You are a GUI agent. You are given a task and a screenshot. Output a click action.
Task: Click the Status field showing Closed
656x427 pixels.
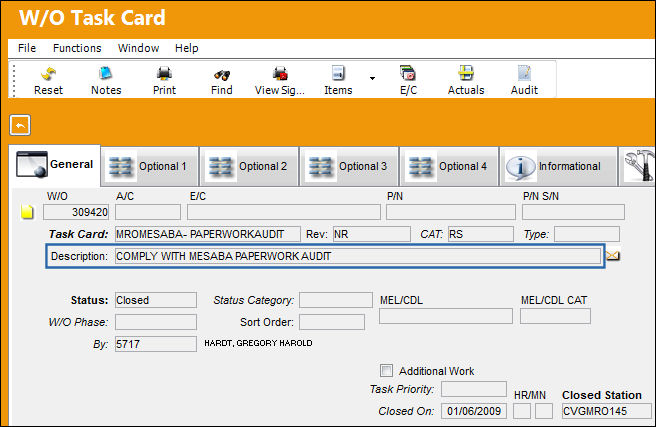point(156,300)
